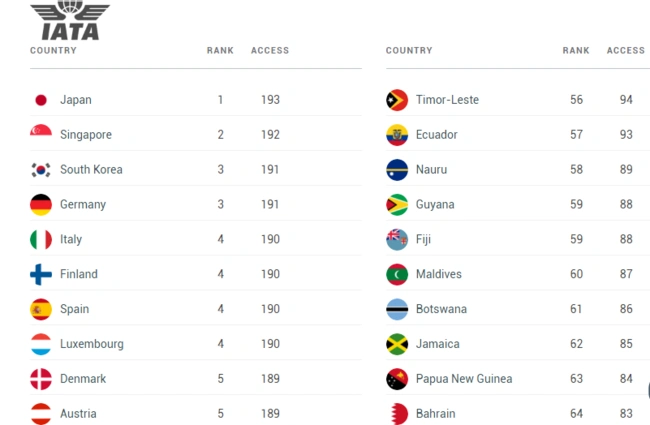The width and height of the screenshot is (650, 425).
Task: Sort by right ACCESS column header
Action: [626, 50]
